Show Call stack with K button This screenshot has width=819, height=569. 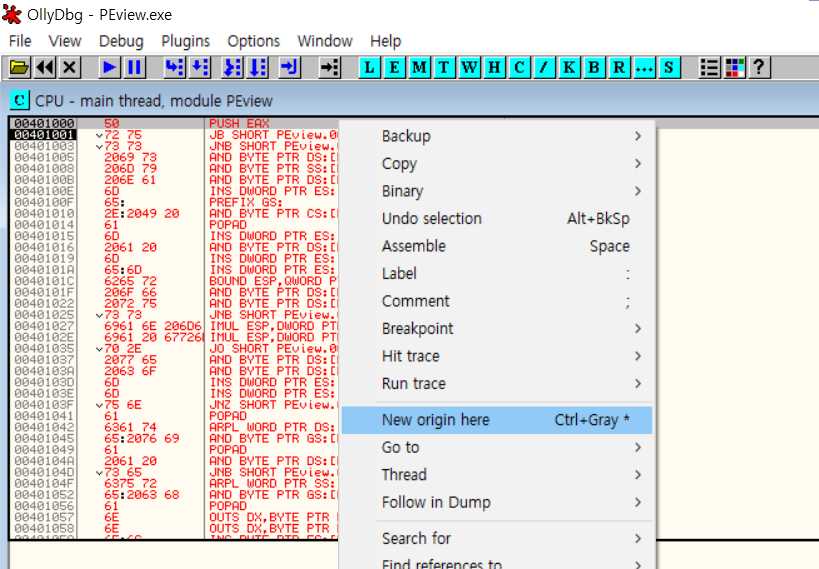tap(569, 67)
